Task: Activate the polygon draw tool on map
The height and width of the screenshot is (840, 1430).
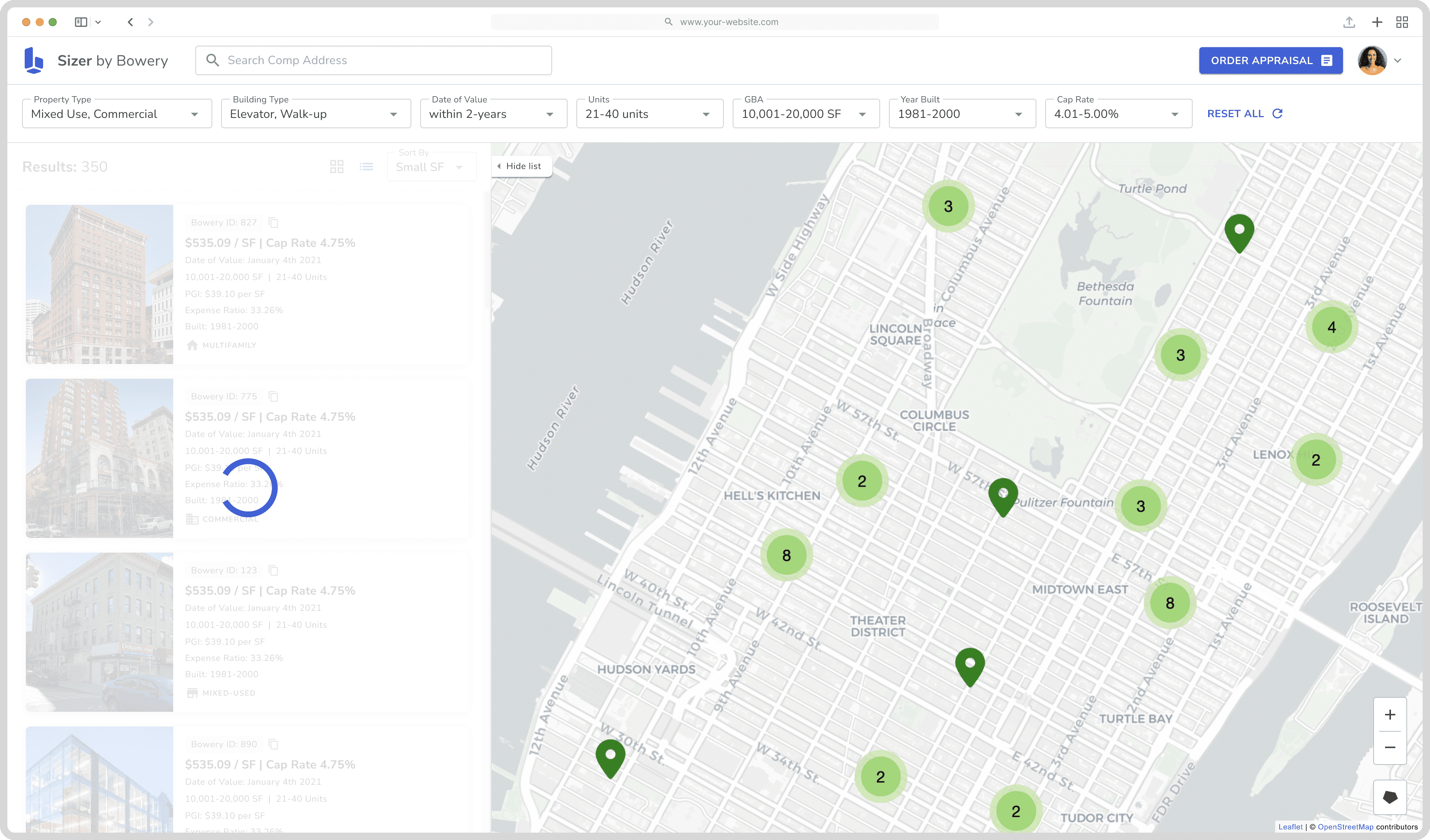Action: pos(1390,797)
